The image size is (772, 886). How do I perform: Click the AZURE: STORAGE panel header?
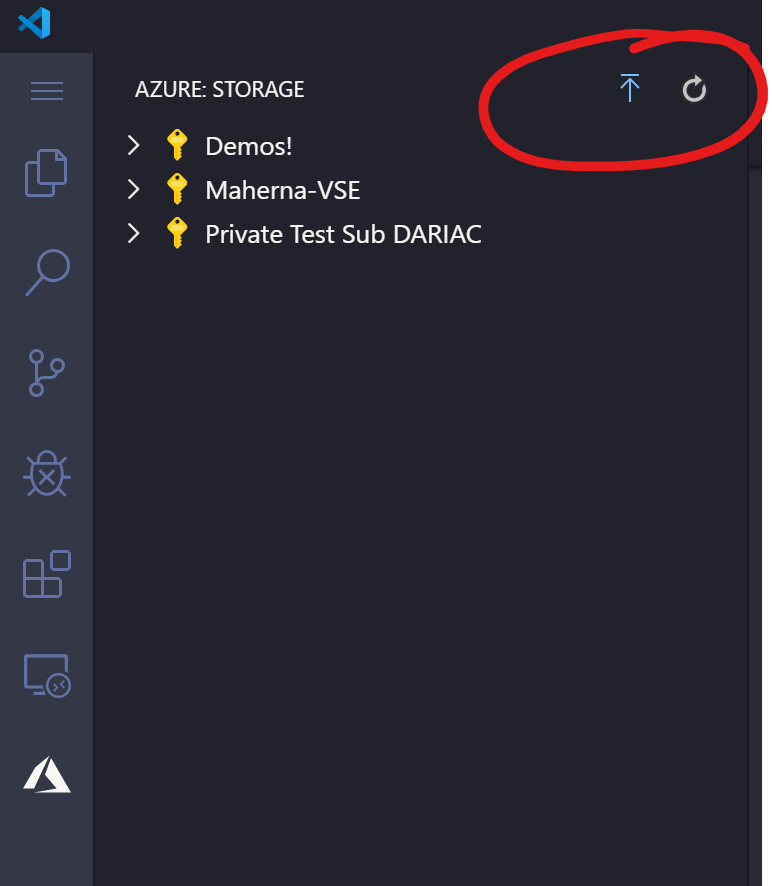coord(219,89)
